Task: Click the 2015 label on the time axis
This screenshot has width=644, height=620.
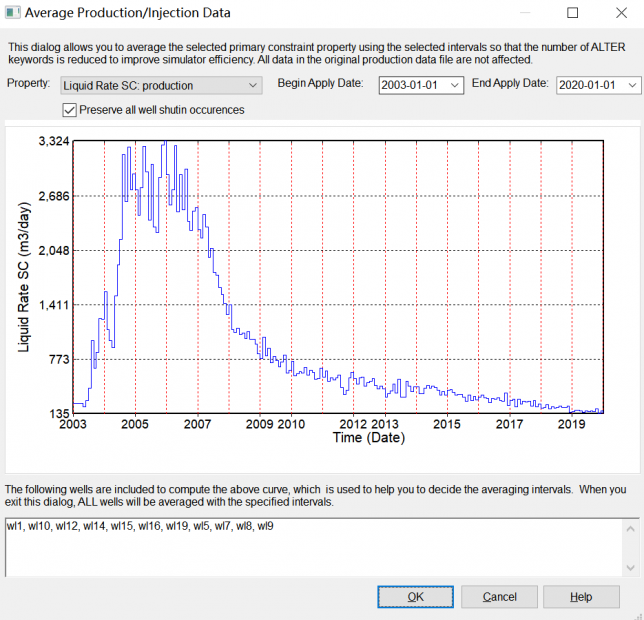Action: point(447,425)
